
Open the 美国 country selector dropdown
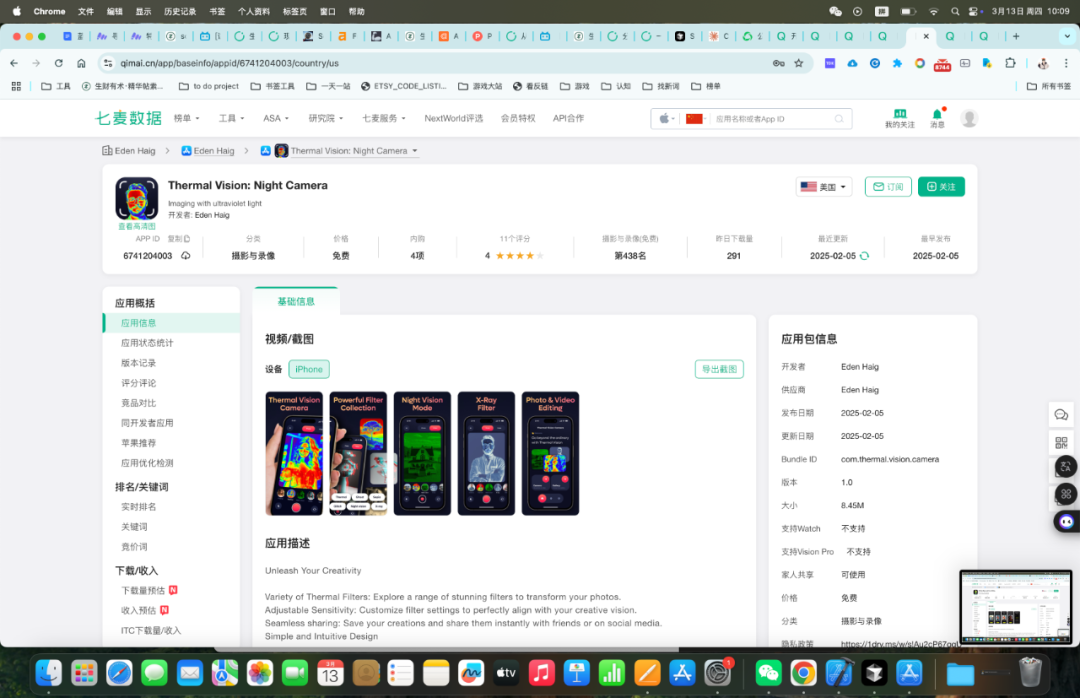(824, 187)
